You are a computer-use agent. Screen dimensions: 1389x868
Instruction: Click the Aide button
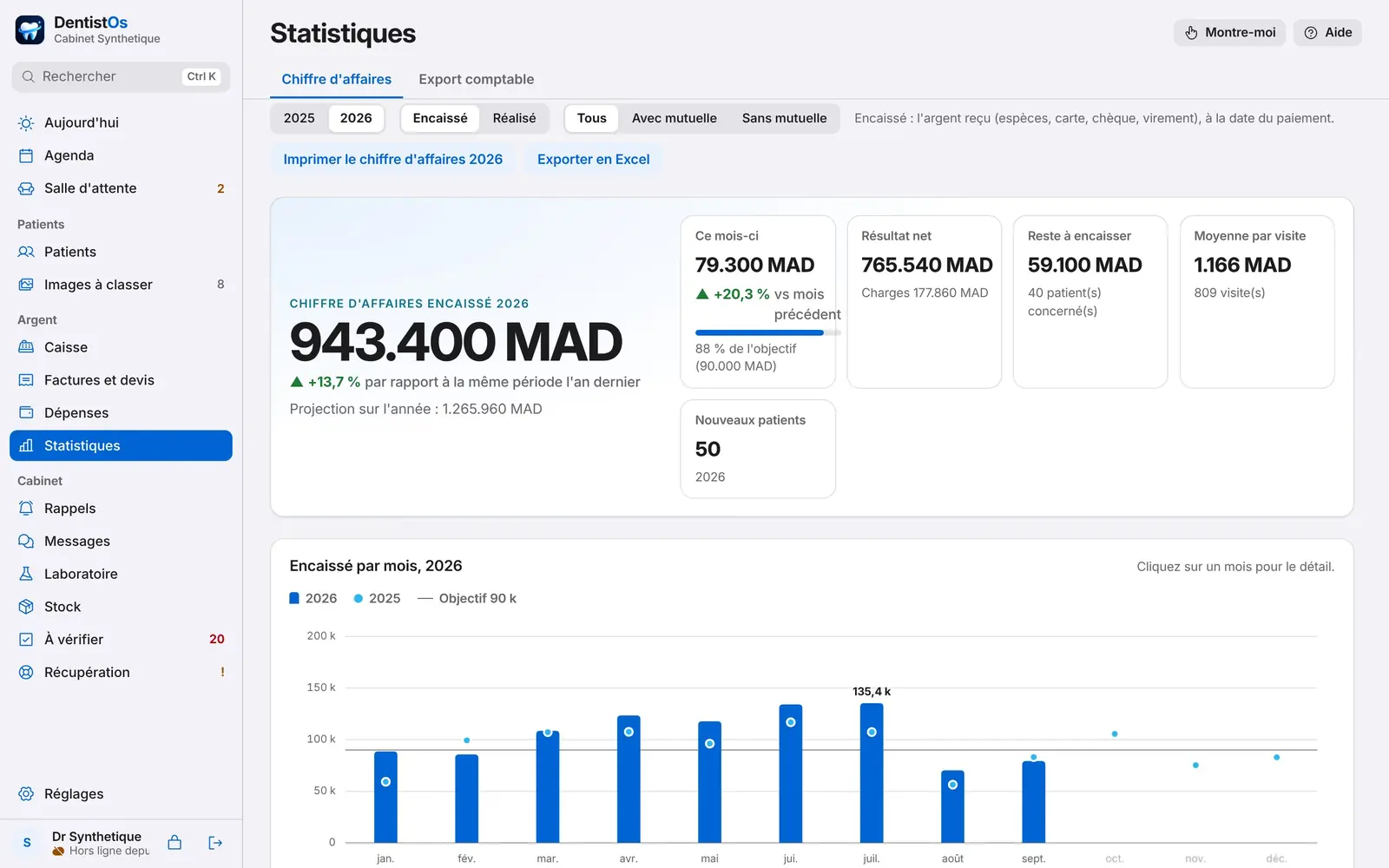click(1327, 33)
